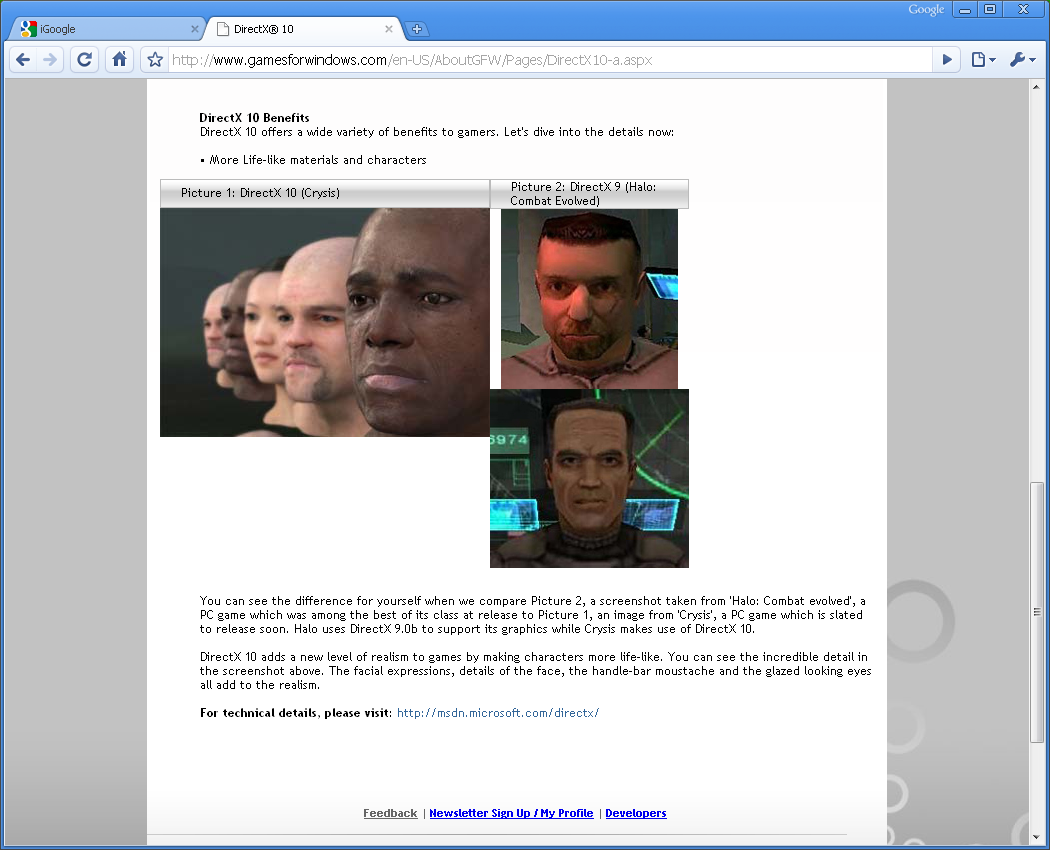Close the DirectX® 10 tab
The width and height of the screenshot is (1050, 850).
(x=388, y=29)
